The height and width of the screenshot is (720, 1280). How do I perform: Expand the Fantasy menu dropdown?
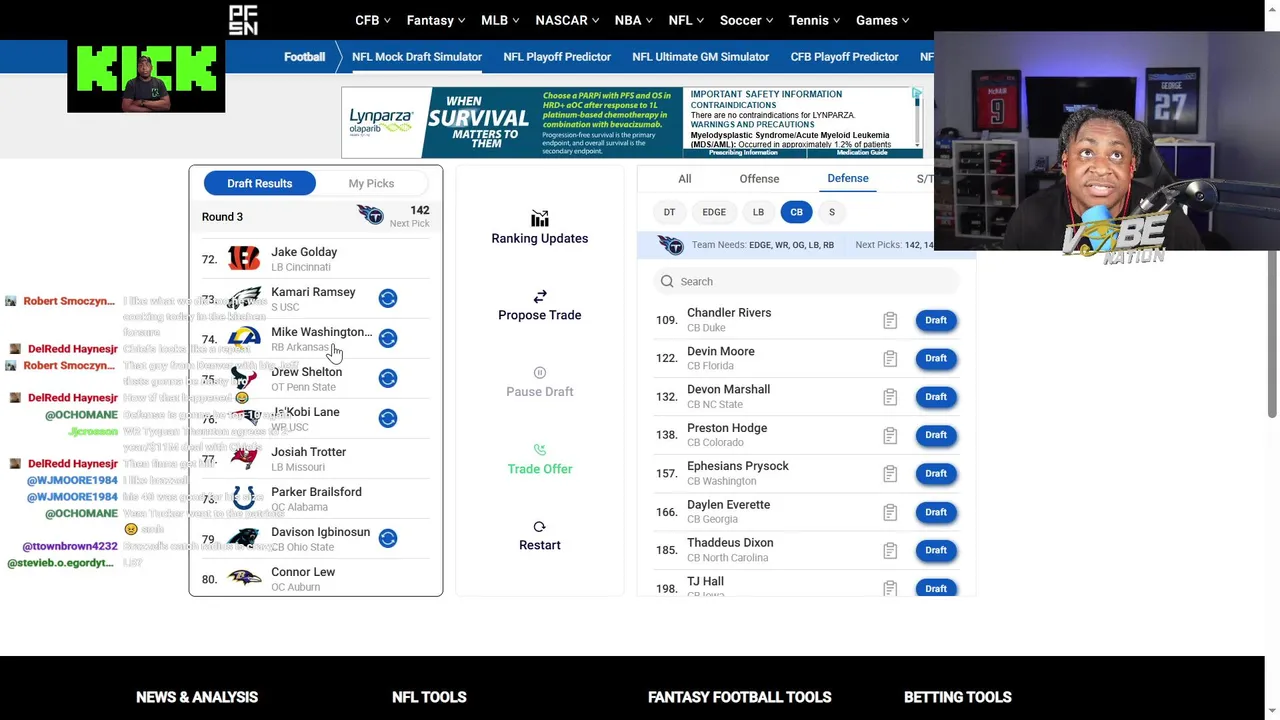(436, 20)
